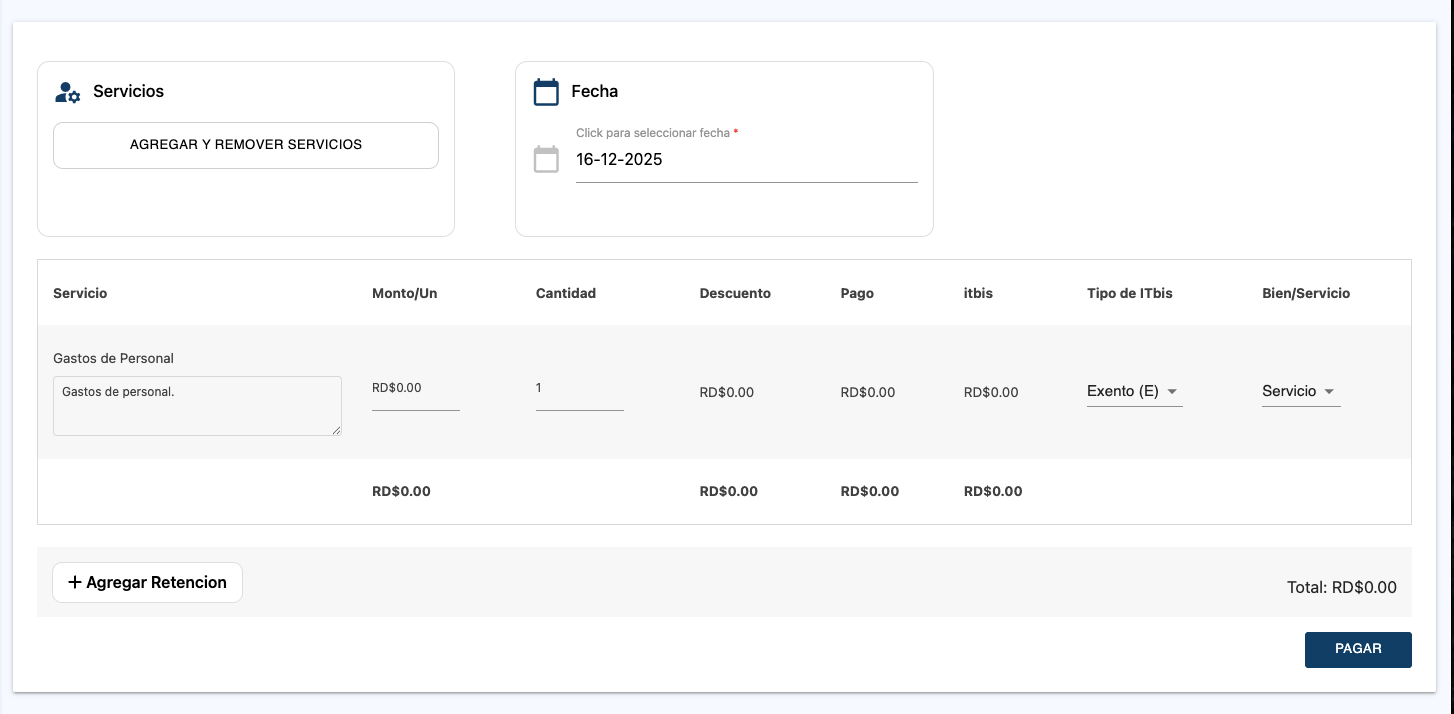
Task: Open date picker via gray calendar icon
Action: click(546, 159)
